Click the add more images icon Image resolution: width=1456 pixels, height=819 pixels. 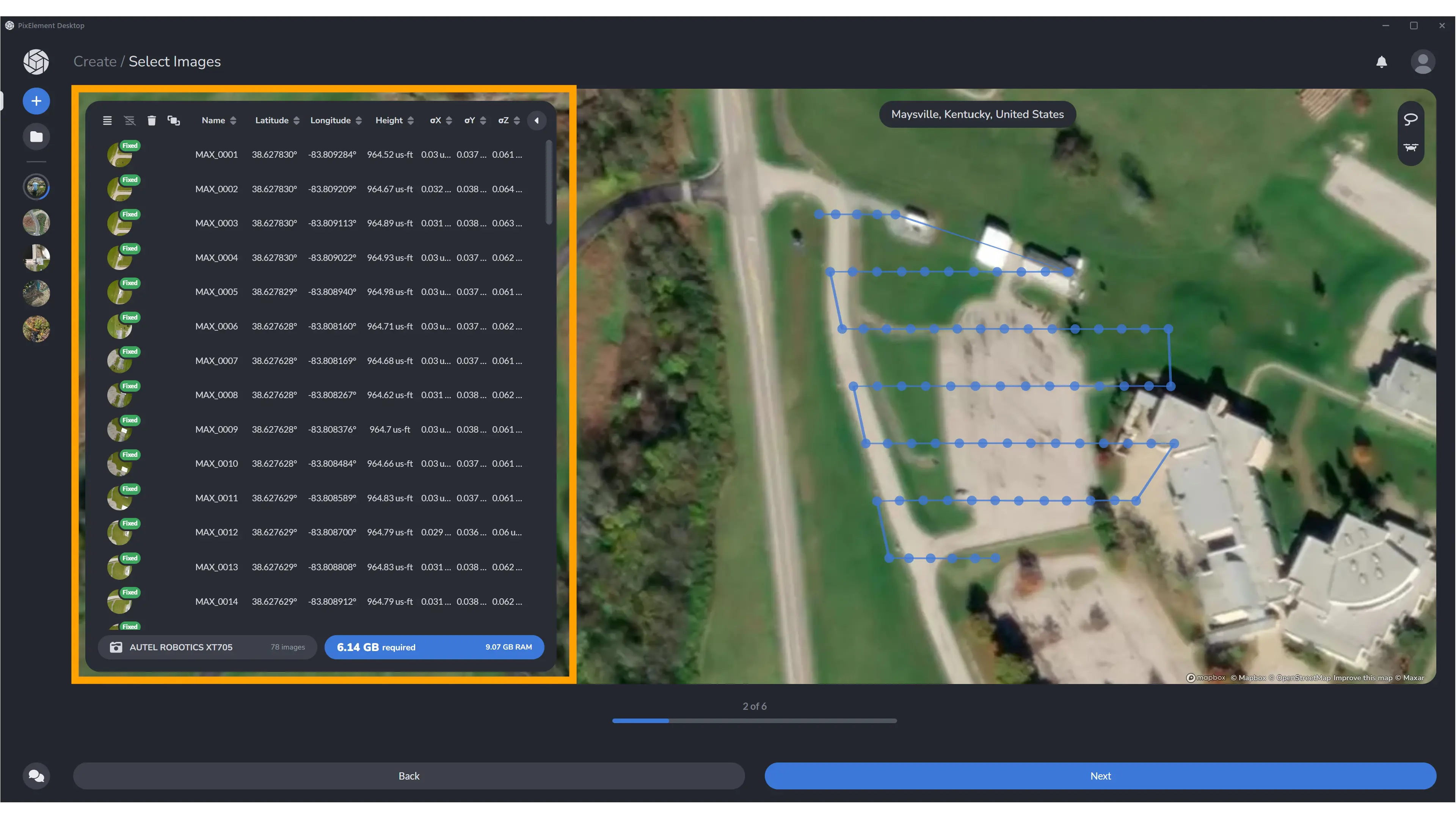pos(174,121)
